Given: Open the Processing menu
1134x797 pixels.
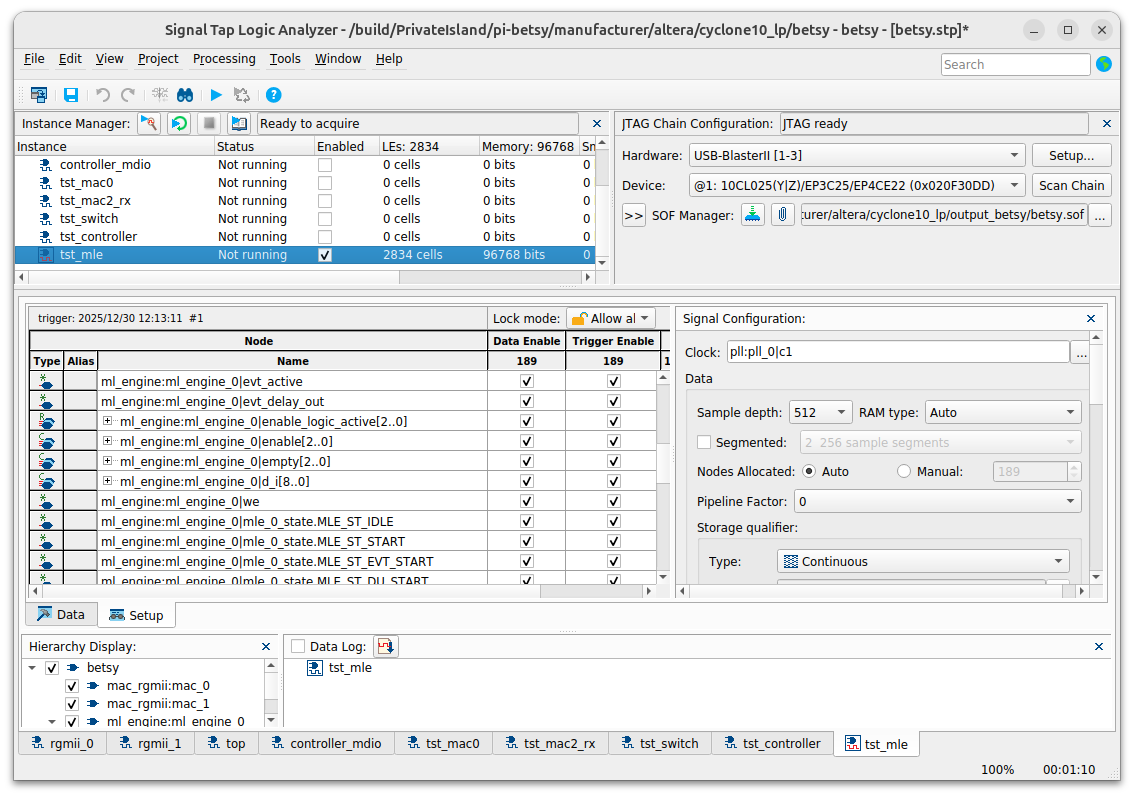Looking at the screenshot, I should click(x=224, y=59).
